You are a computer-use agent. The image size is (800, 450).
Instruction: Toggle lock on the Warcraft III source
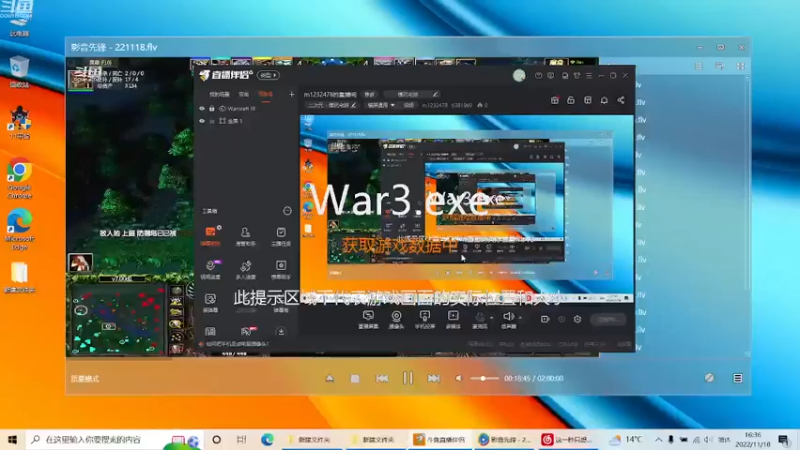(x=212, y=109)
